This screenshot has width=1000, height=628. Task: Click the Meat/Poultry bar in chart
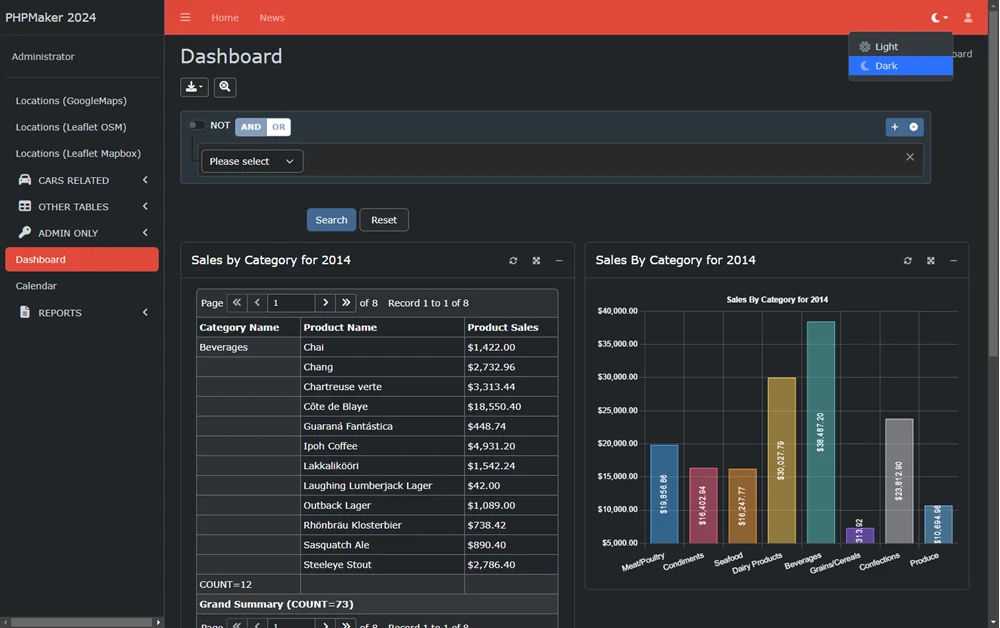pos(664,494)
